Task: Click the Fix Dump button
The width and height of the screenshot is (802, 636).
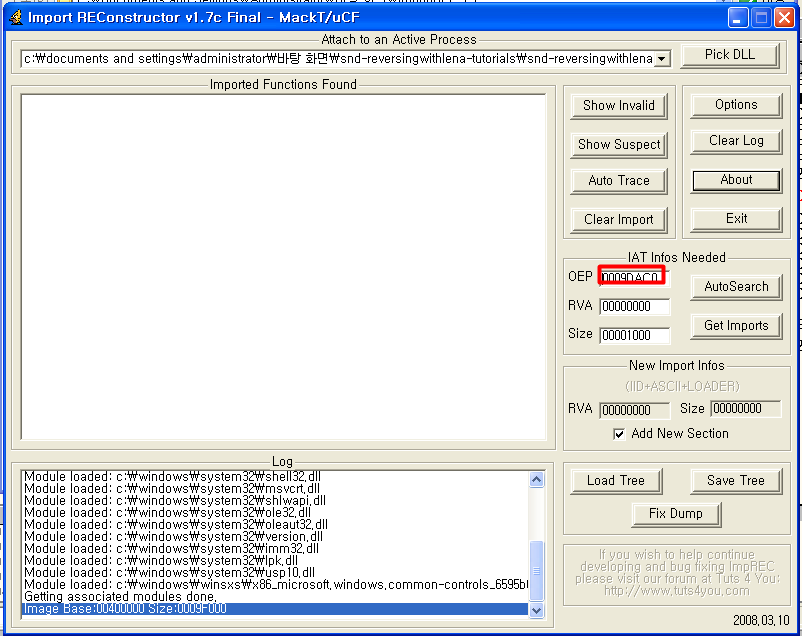Action: 676,514
